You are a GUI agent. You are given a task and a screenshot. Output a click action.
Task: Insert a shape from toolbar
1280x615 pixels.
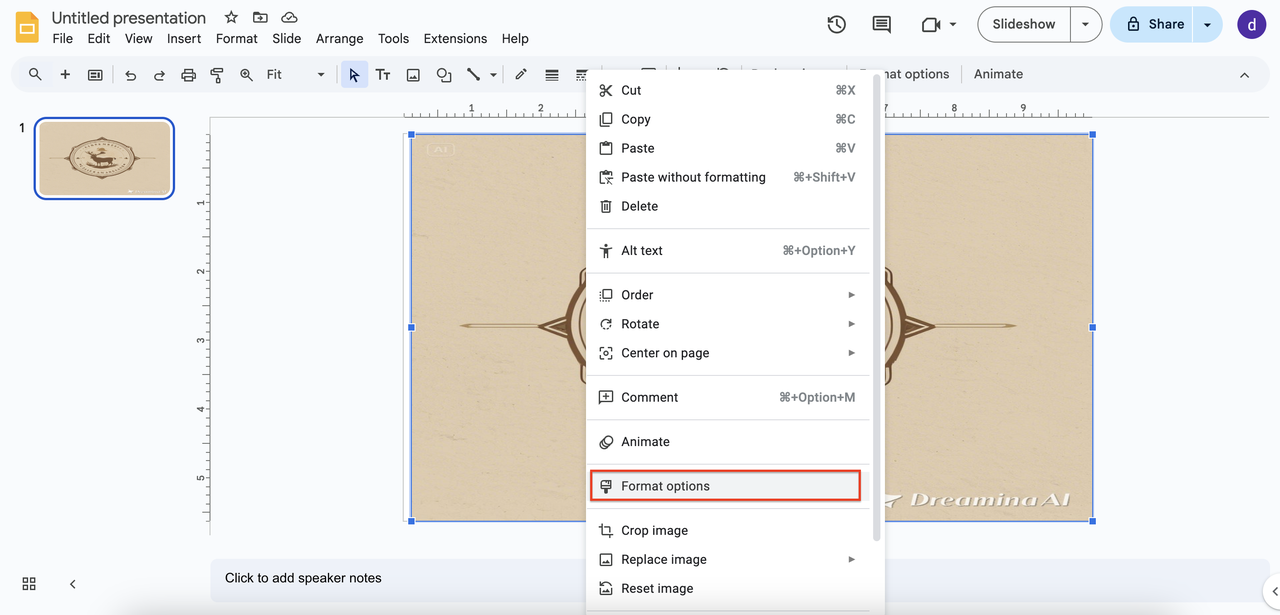pyautogui.click(x=444, y=74)
